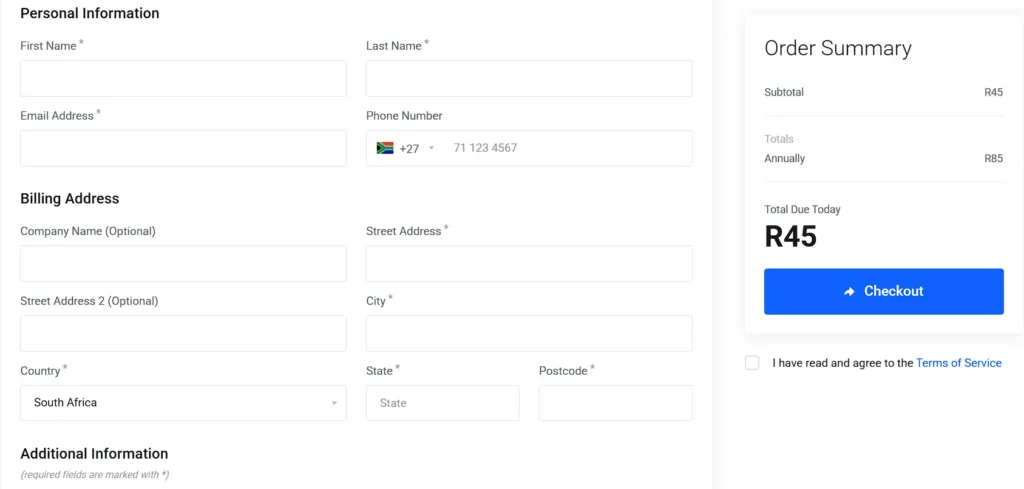The image size is (1024, 489).
Task: Focus the Last Name input field
Action: coord(529,78)
